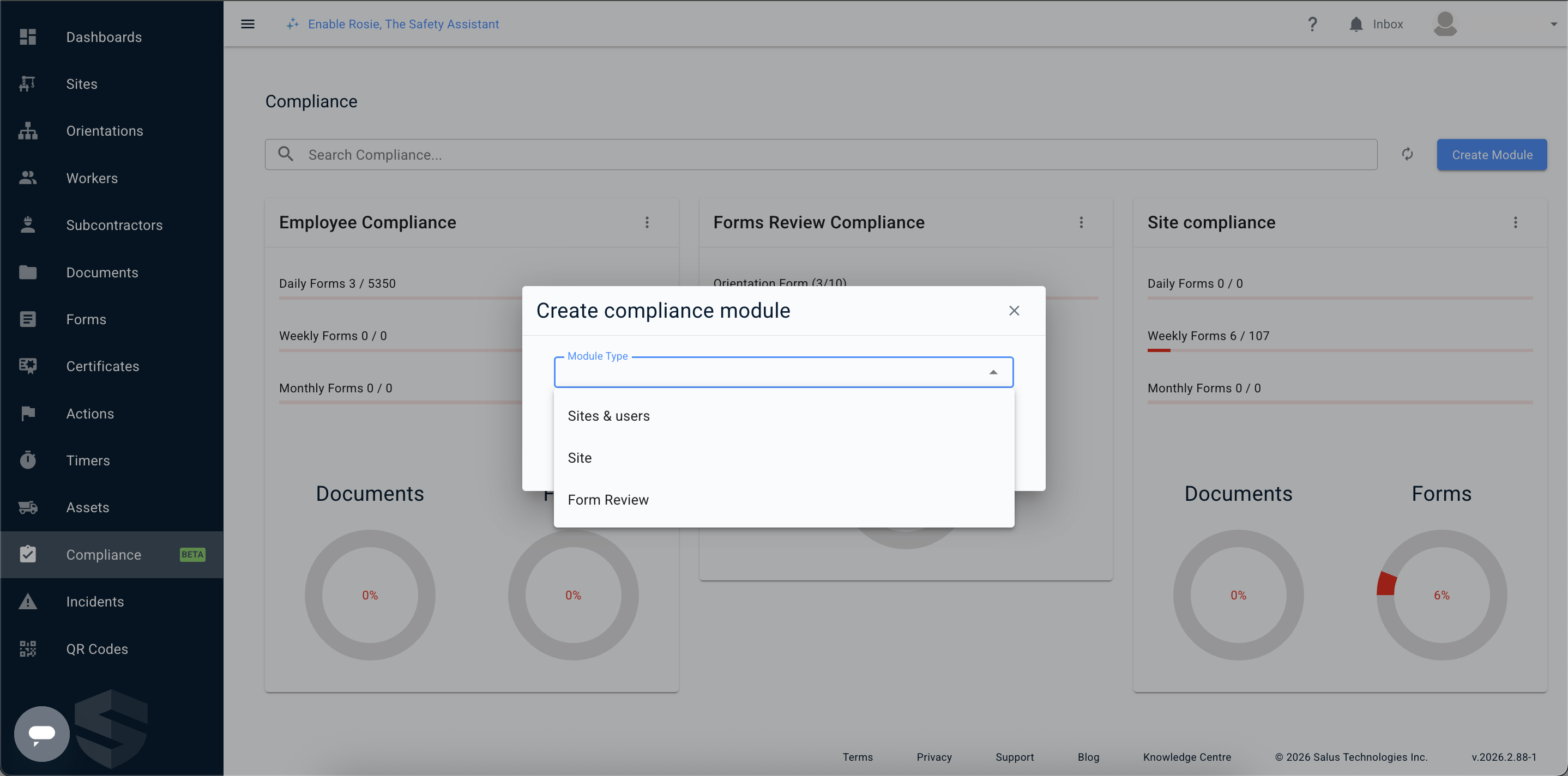Click the Incidents warning triangle icon
Screen dimensions: 1568x776
click(27, 601)
